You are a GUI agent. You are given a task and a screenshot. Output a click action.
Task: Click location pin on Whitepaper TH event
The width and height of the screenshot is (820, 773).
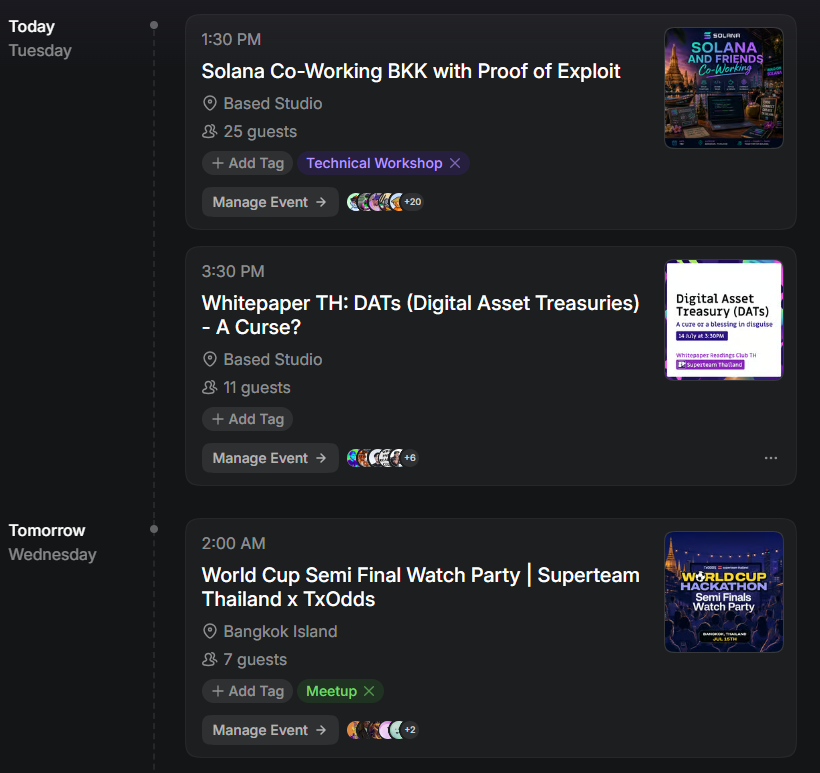[x=210, y=360]
